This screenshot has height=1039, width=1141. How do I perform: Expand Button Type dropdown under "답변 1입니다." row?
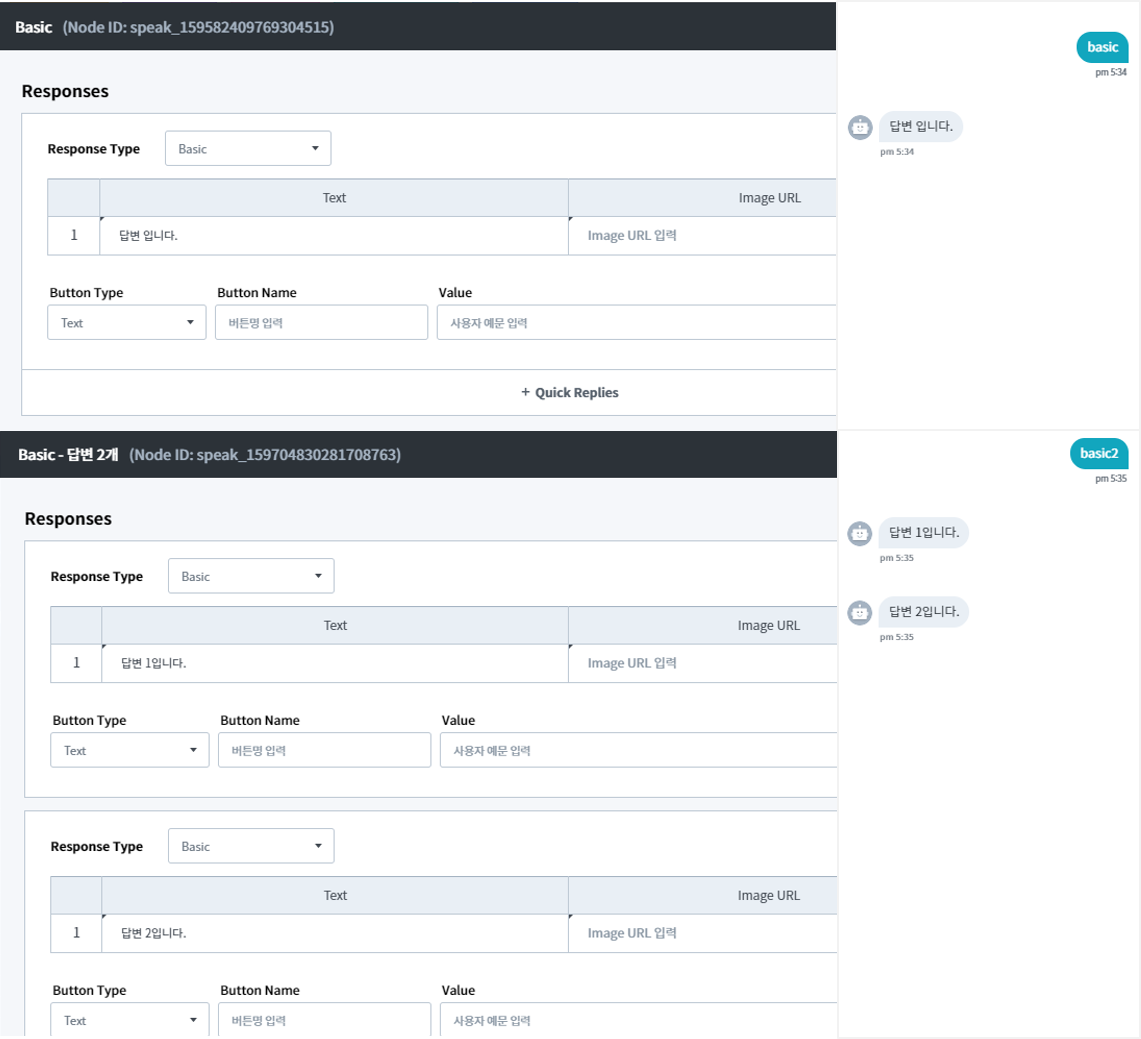(129, 750)
